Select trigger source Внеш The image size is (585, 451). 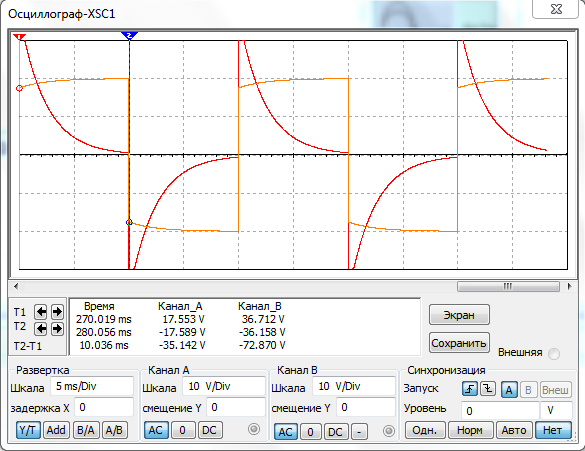point(555,390)
